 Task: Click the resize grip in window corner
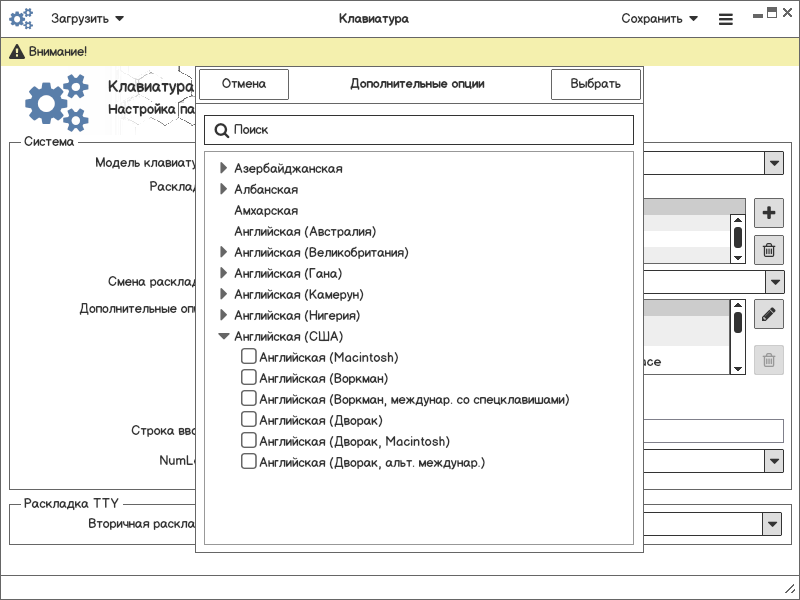pyautogui.click(x=789, y=589)
